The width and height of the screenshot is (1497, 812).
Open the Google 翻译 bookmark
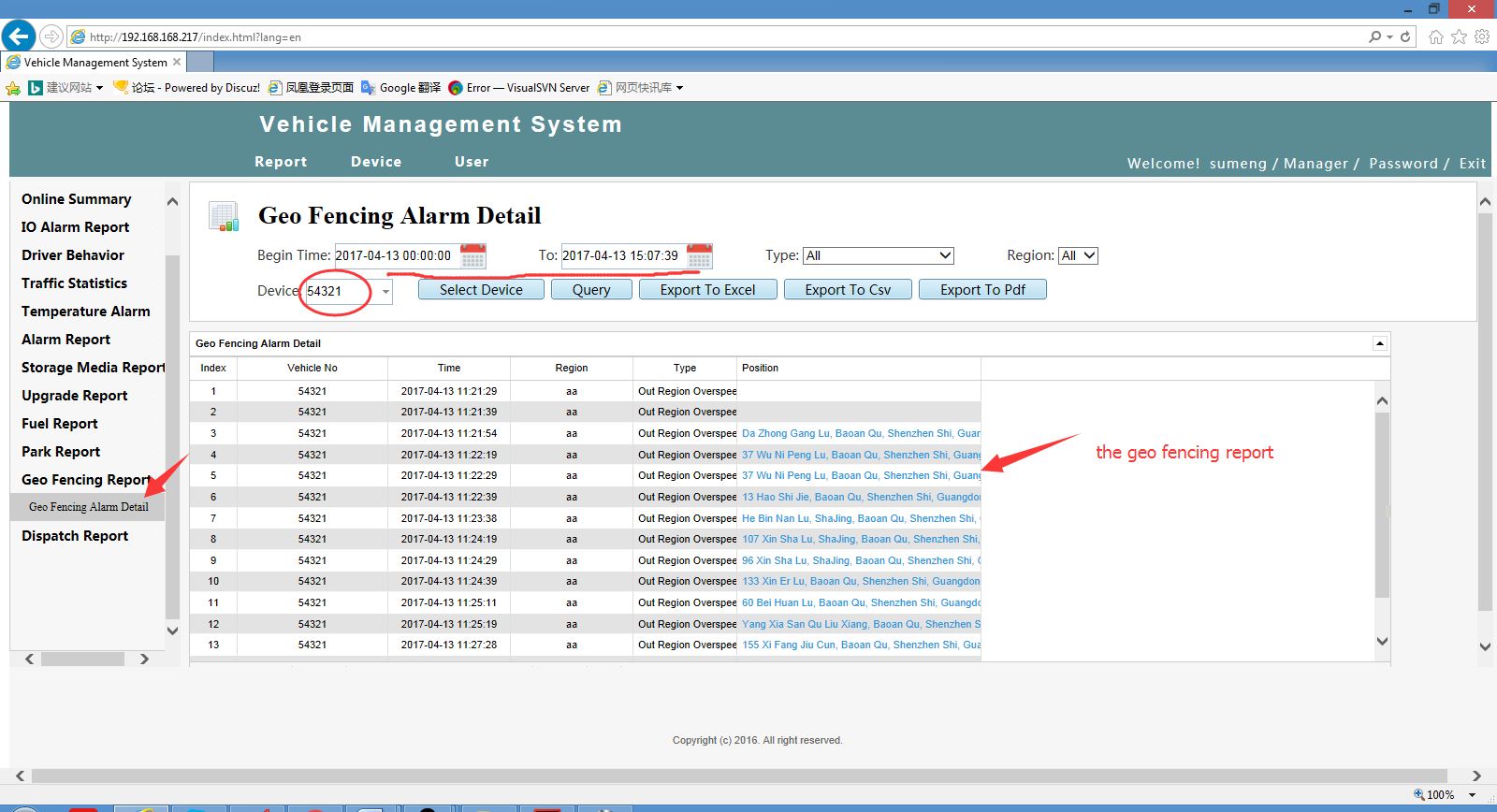click(400, 88)
